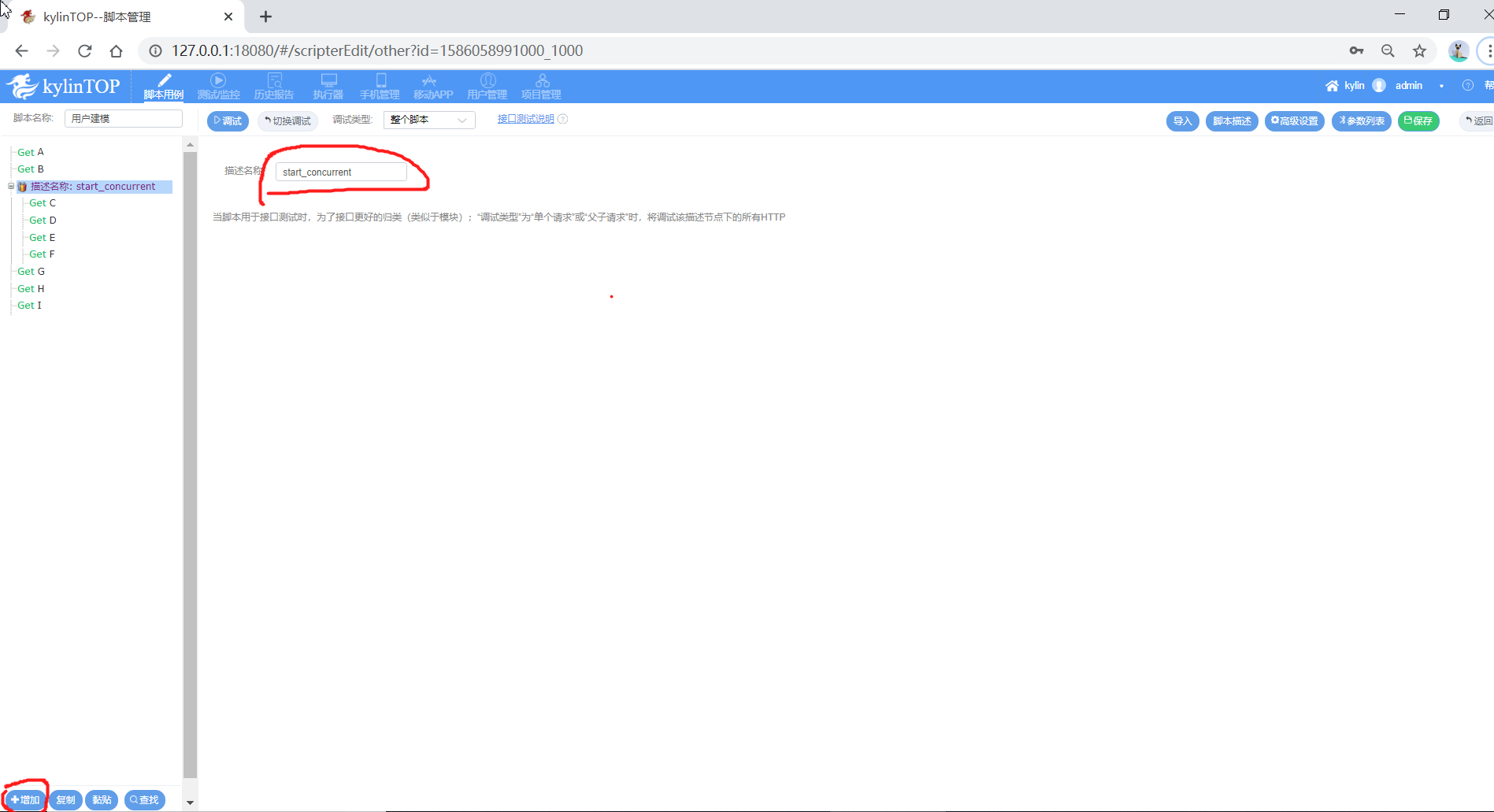Select Get A in the tree
Image resolution: width=1494 pixels, height=812 pixels.
click(x=31, y=152)
